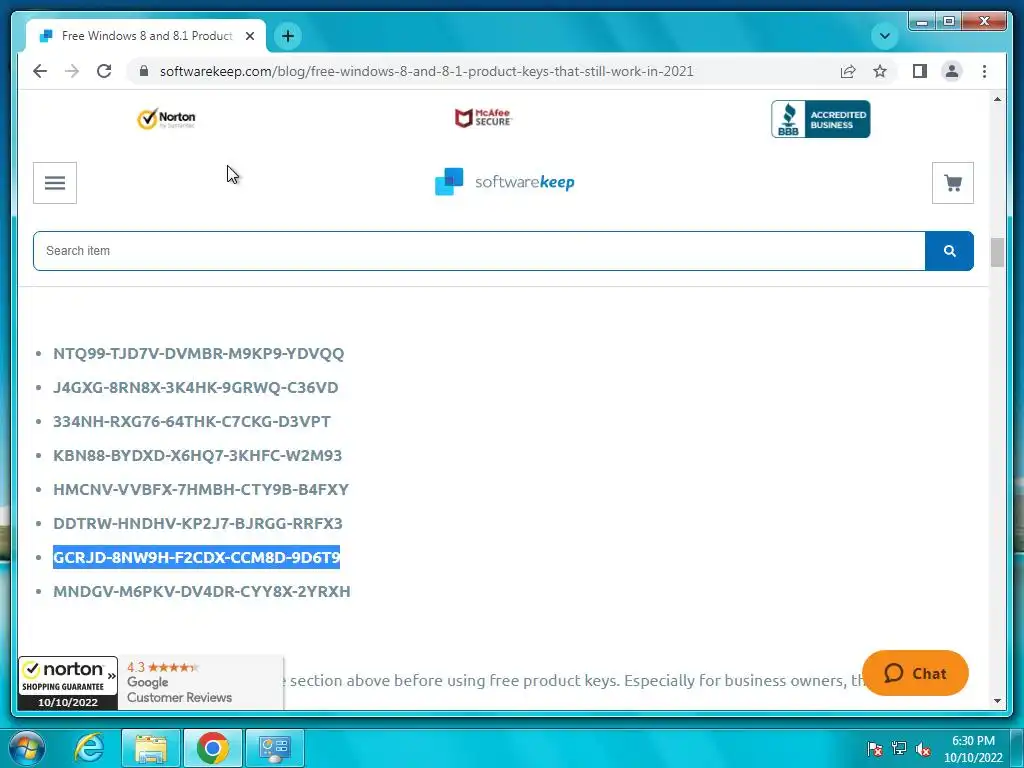Click the Norton badge at page top
The width and height of the screenshot is (1024, 768).
tap(166, 119)
